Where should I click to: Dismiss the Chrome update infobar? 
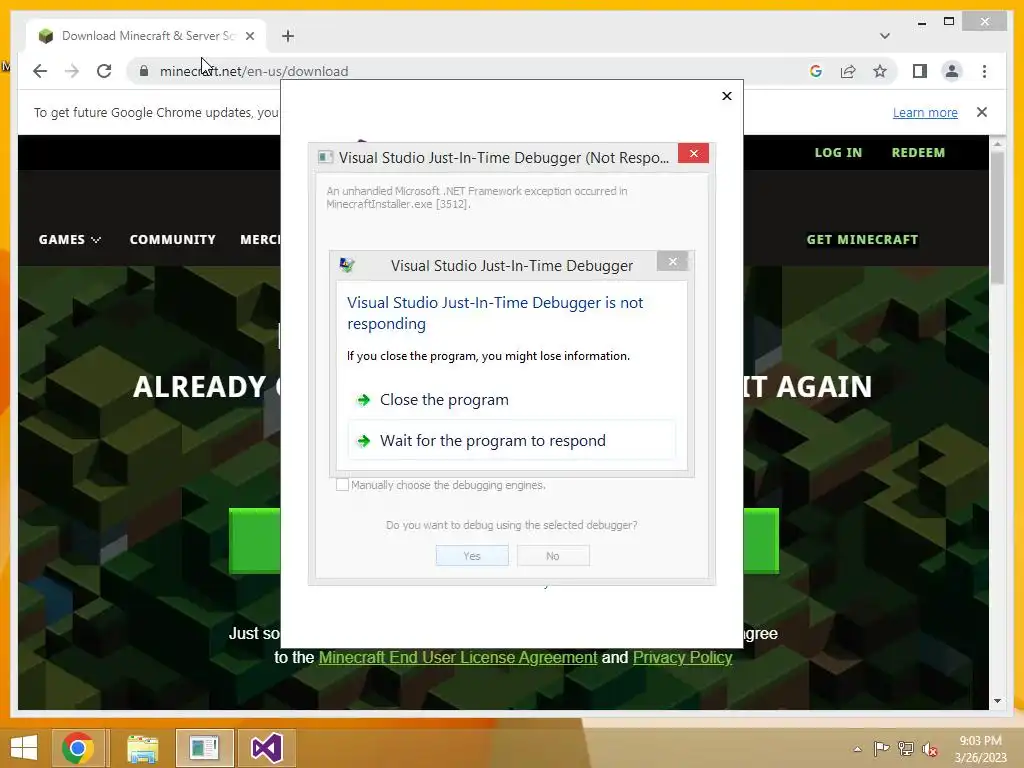982,112
